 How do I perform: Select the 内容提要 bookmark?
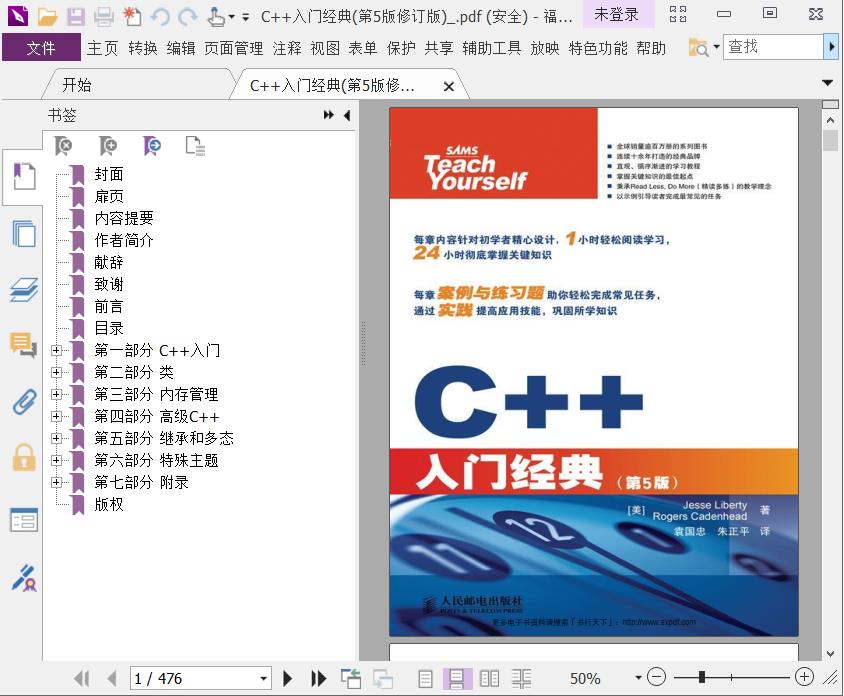[x=124, y=218]
